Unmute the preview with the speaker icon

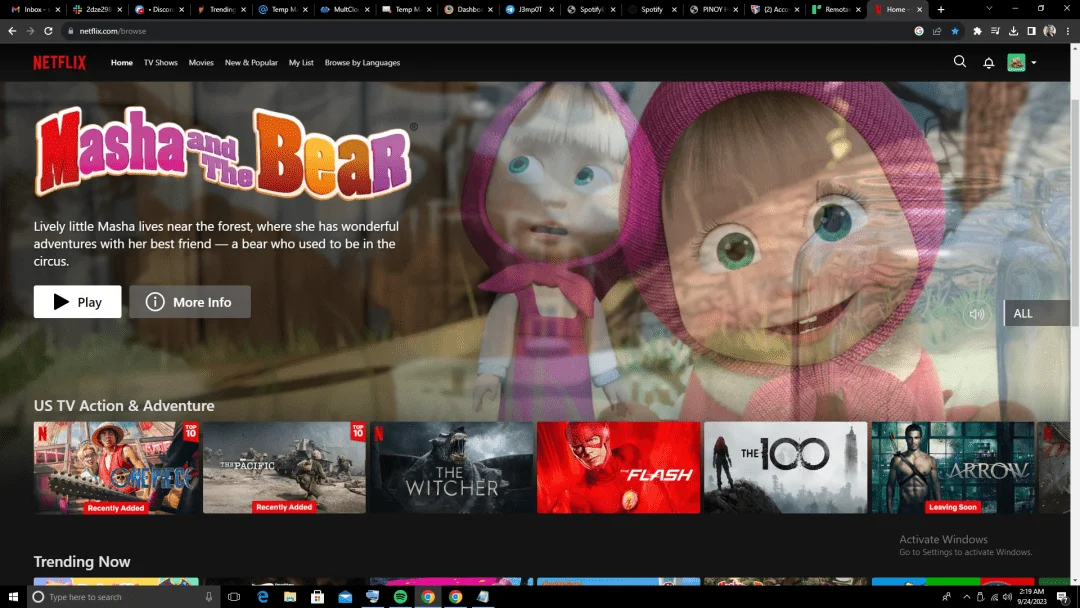977,314
